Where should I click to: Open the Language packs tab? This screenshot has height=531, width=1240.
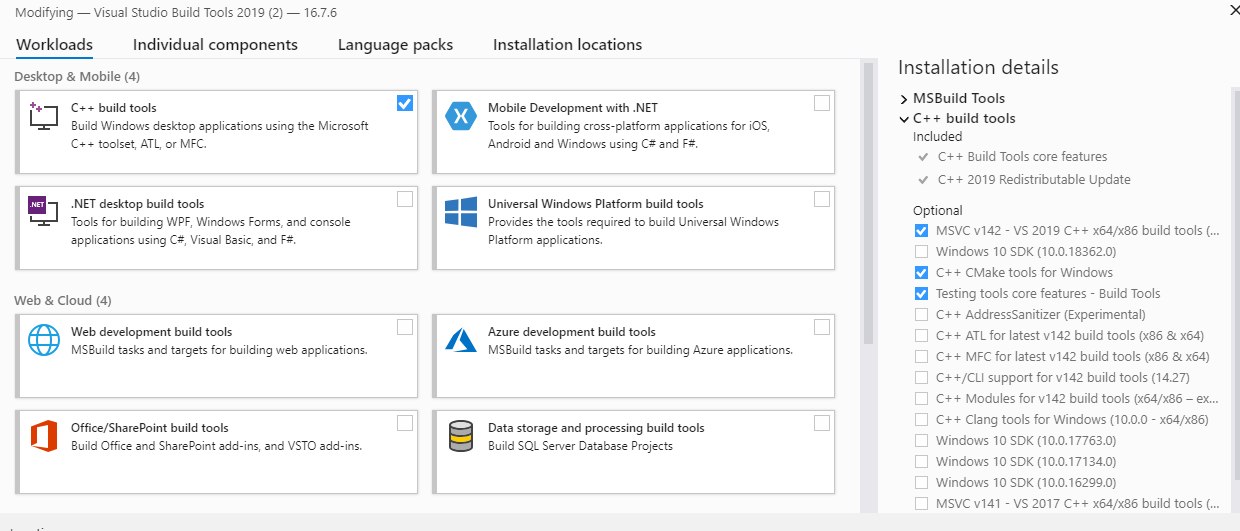(x=395, y=45)
